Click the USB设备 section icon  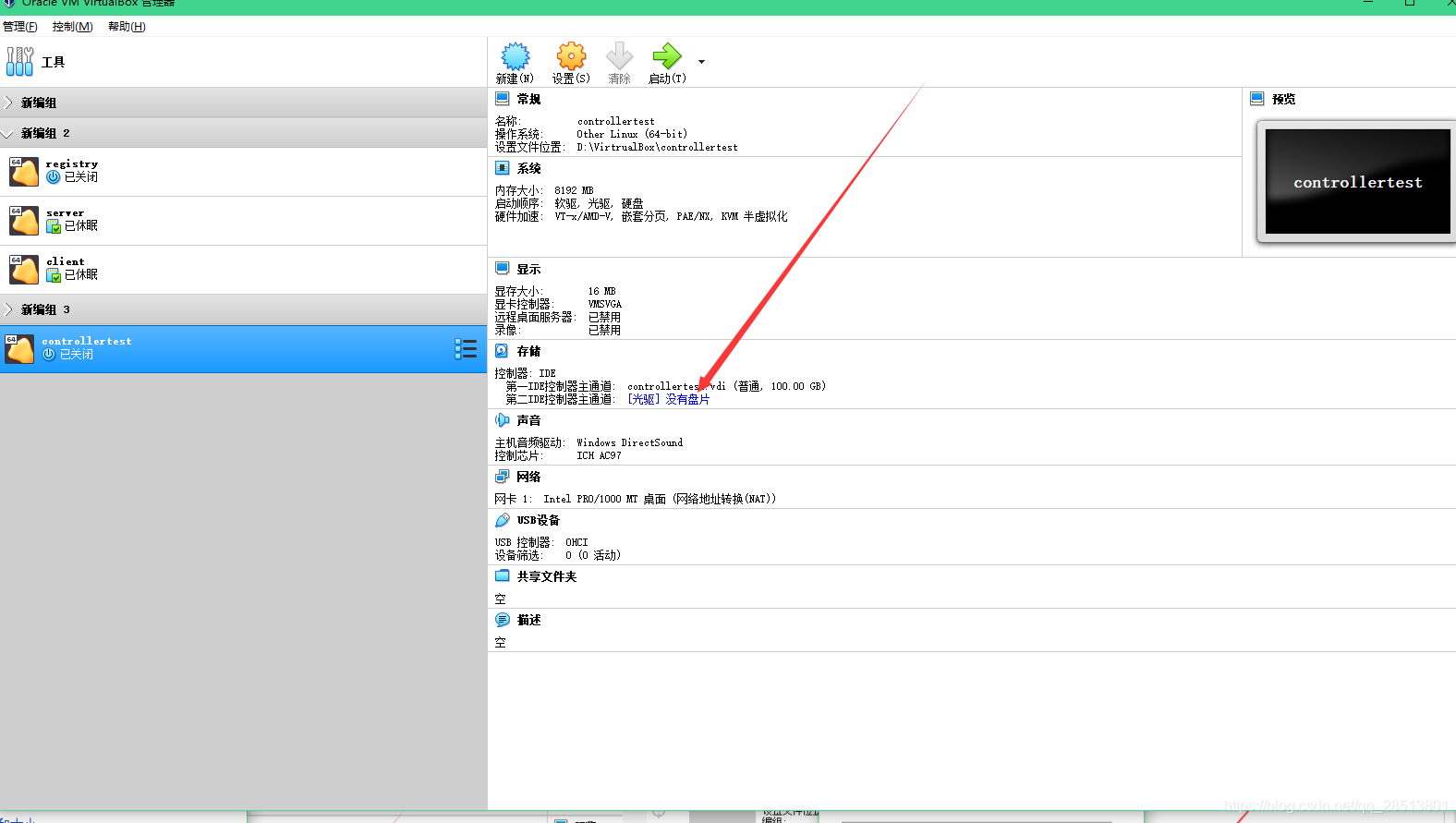pyautogui.click(x=503, y=520)
